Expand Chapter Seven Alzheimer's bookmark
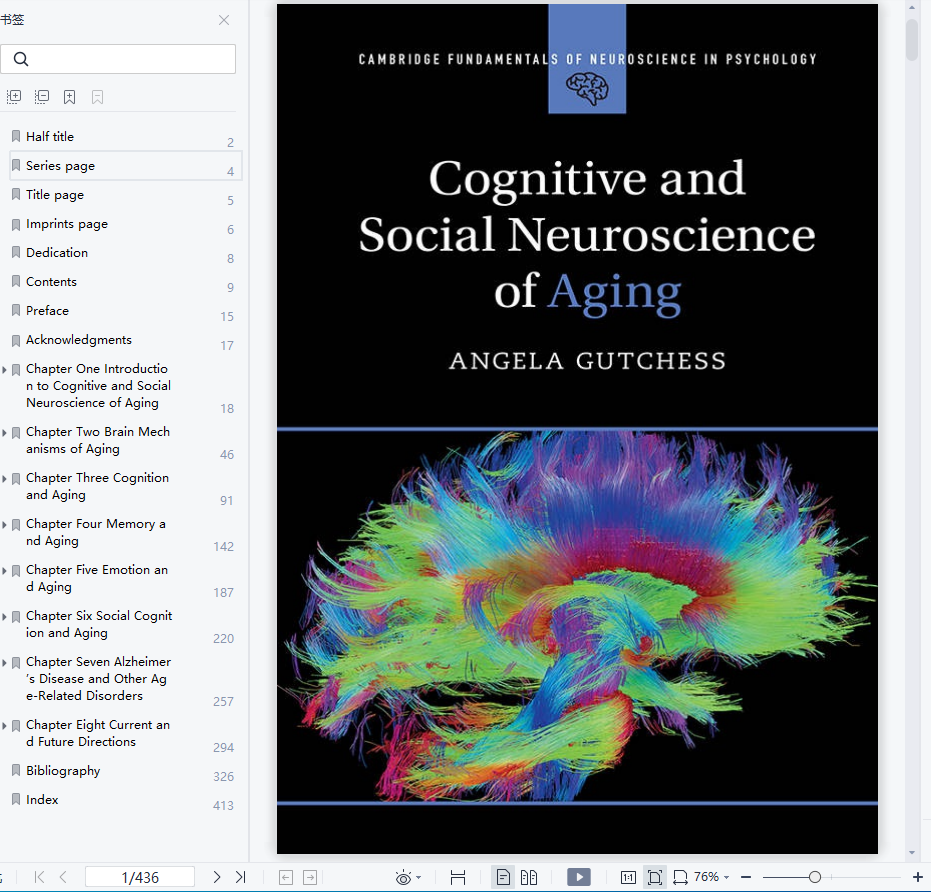The height and width of the screenshot is (892, 931). pos(5,663)
